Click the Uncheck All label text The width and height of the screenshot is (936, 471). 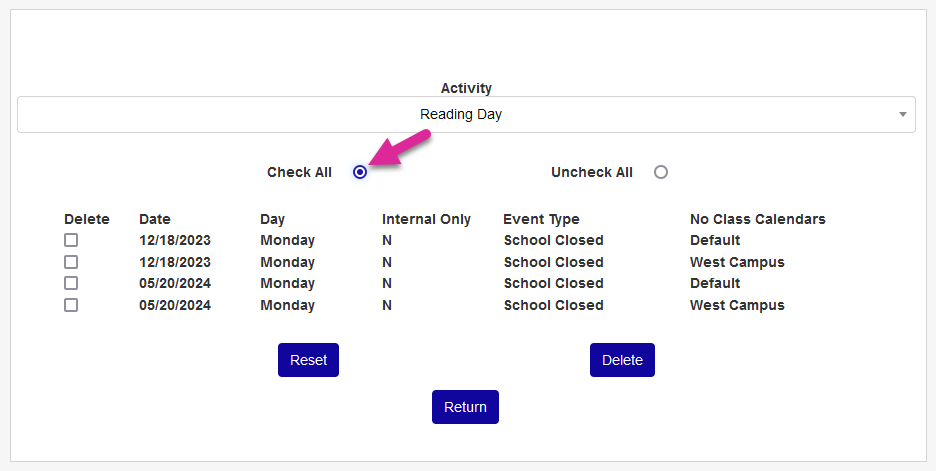coord(592,172)
